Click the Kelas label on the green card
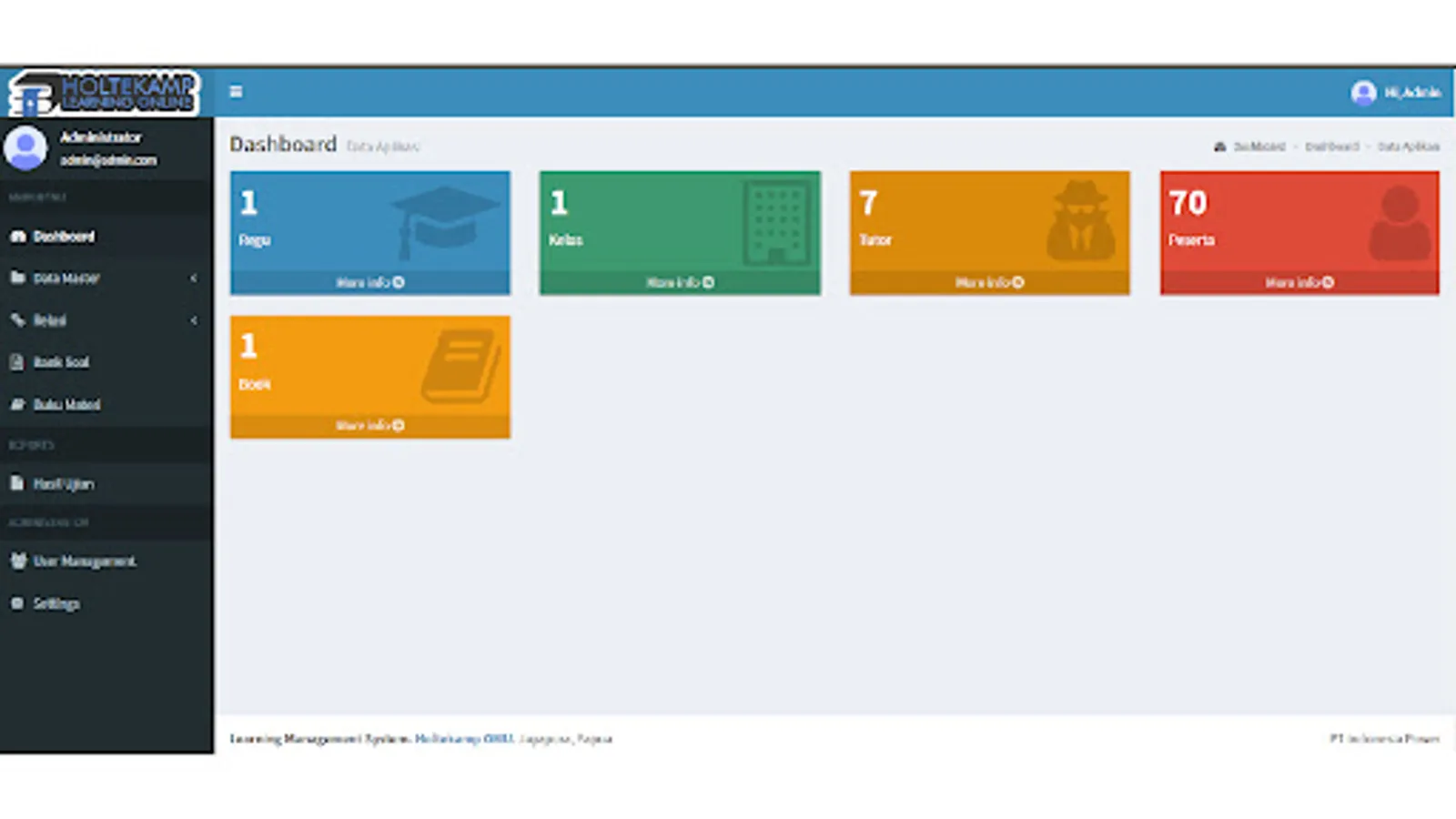This screenshot has width=1456, height=819. [x=566, y=240]
